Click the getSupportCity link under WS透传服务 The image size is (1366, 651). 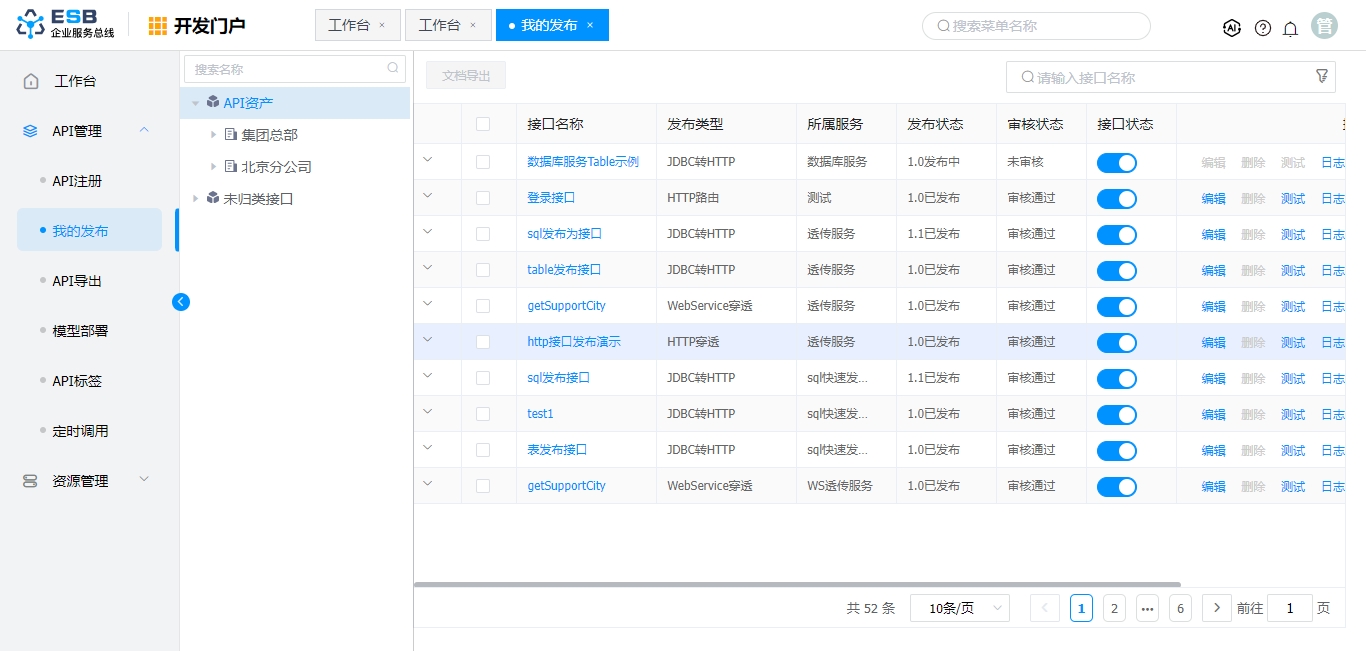pyautogui.click(x=566, y=486)
